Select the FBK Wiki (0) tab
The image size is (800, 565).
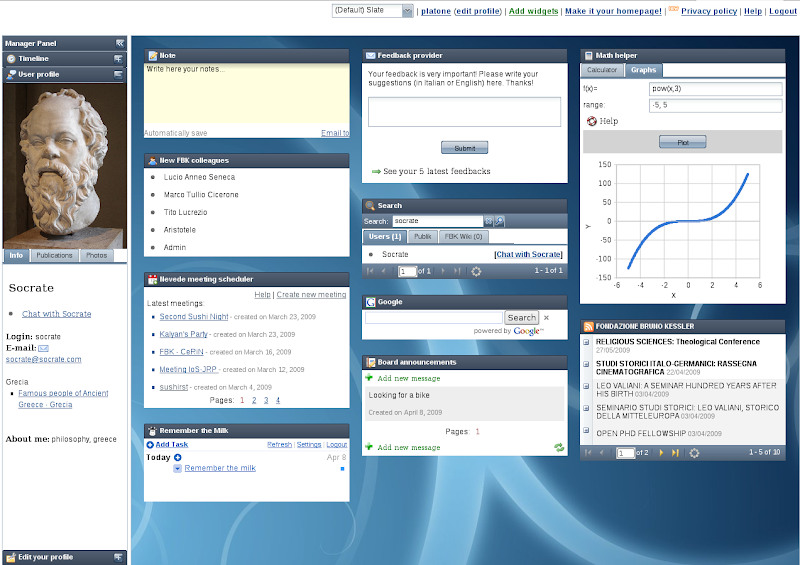point(463,237)
